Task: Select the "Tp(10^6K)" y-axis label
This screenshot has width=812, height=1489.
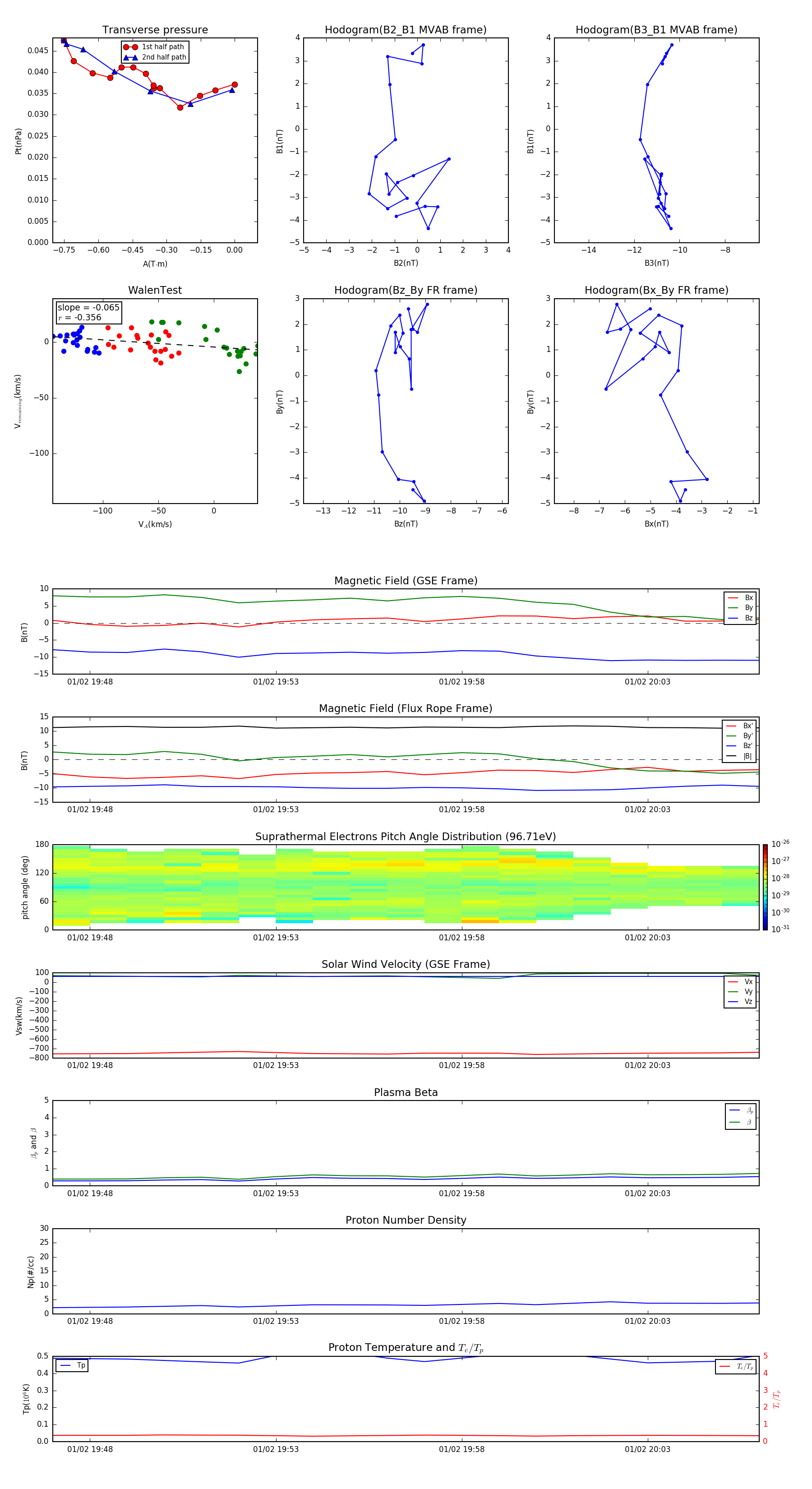Action: coord(26,1399)
